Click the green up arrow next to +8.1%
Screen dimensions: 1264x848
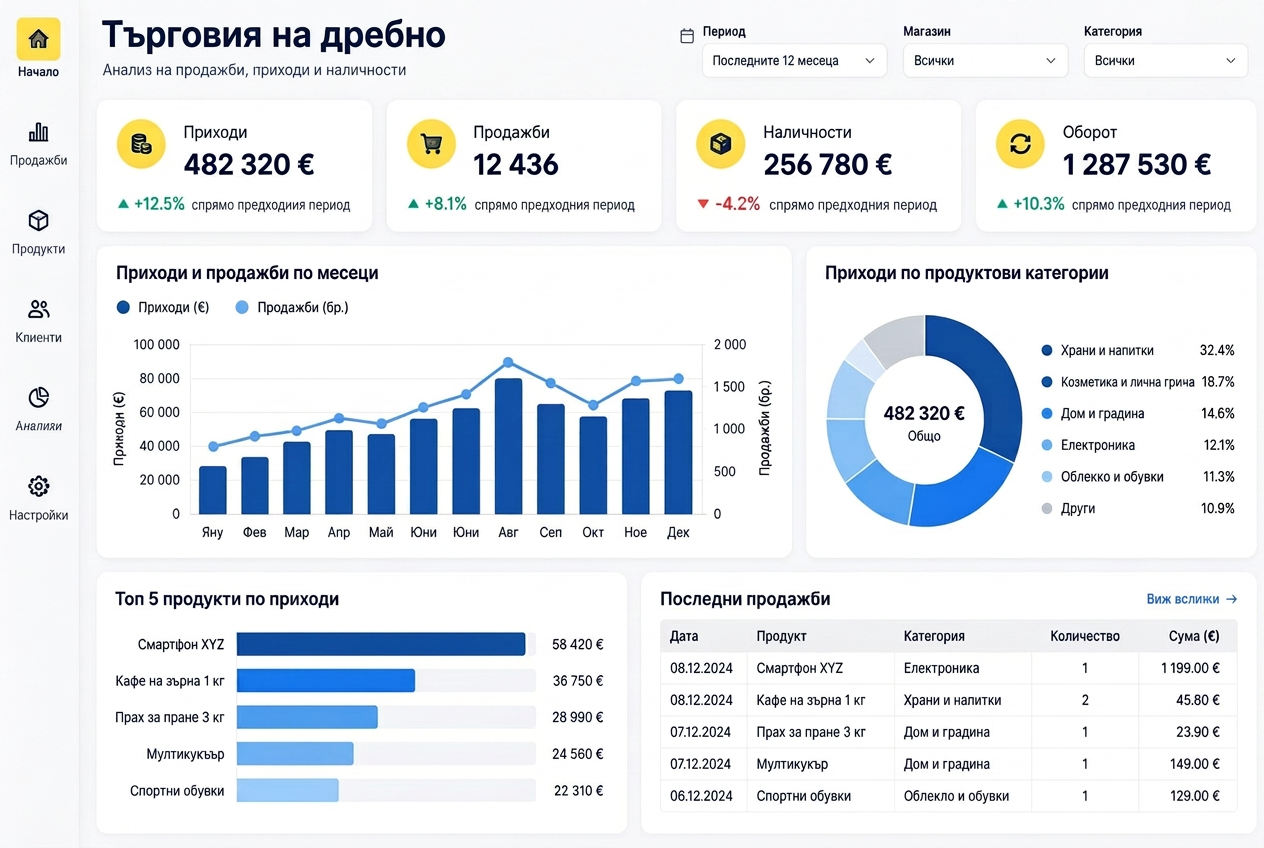point(413,204)
